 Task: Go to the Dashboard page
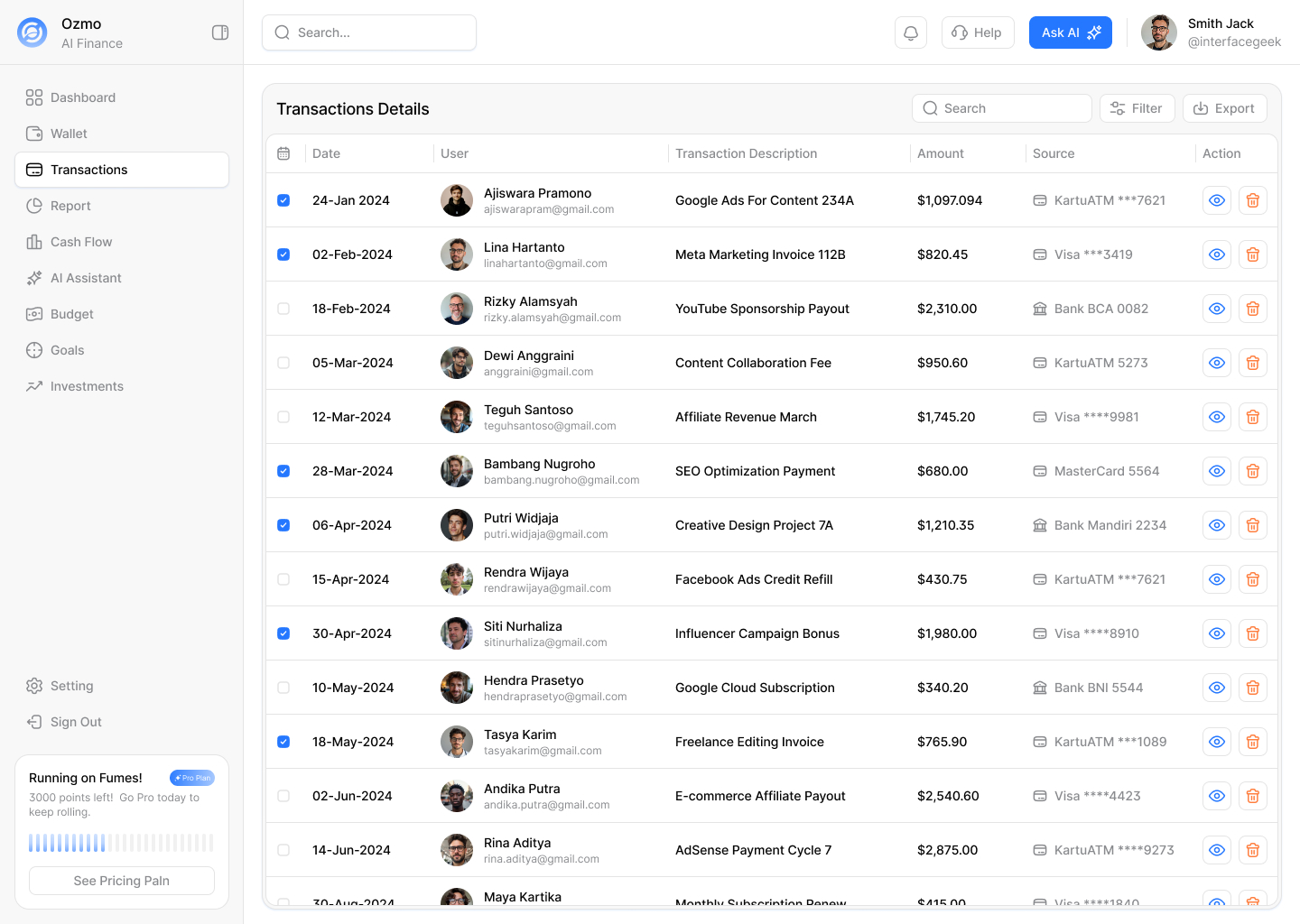point(83,97)
